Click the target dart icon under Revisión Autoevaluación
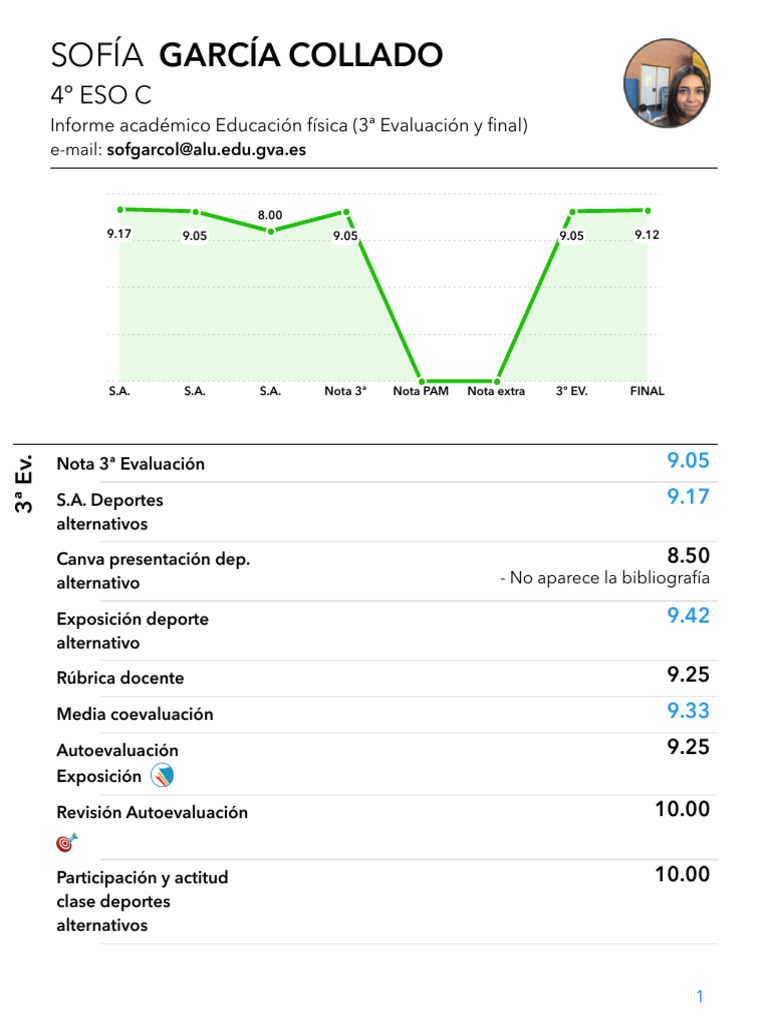 point(67,842)
